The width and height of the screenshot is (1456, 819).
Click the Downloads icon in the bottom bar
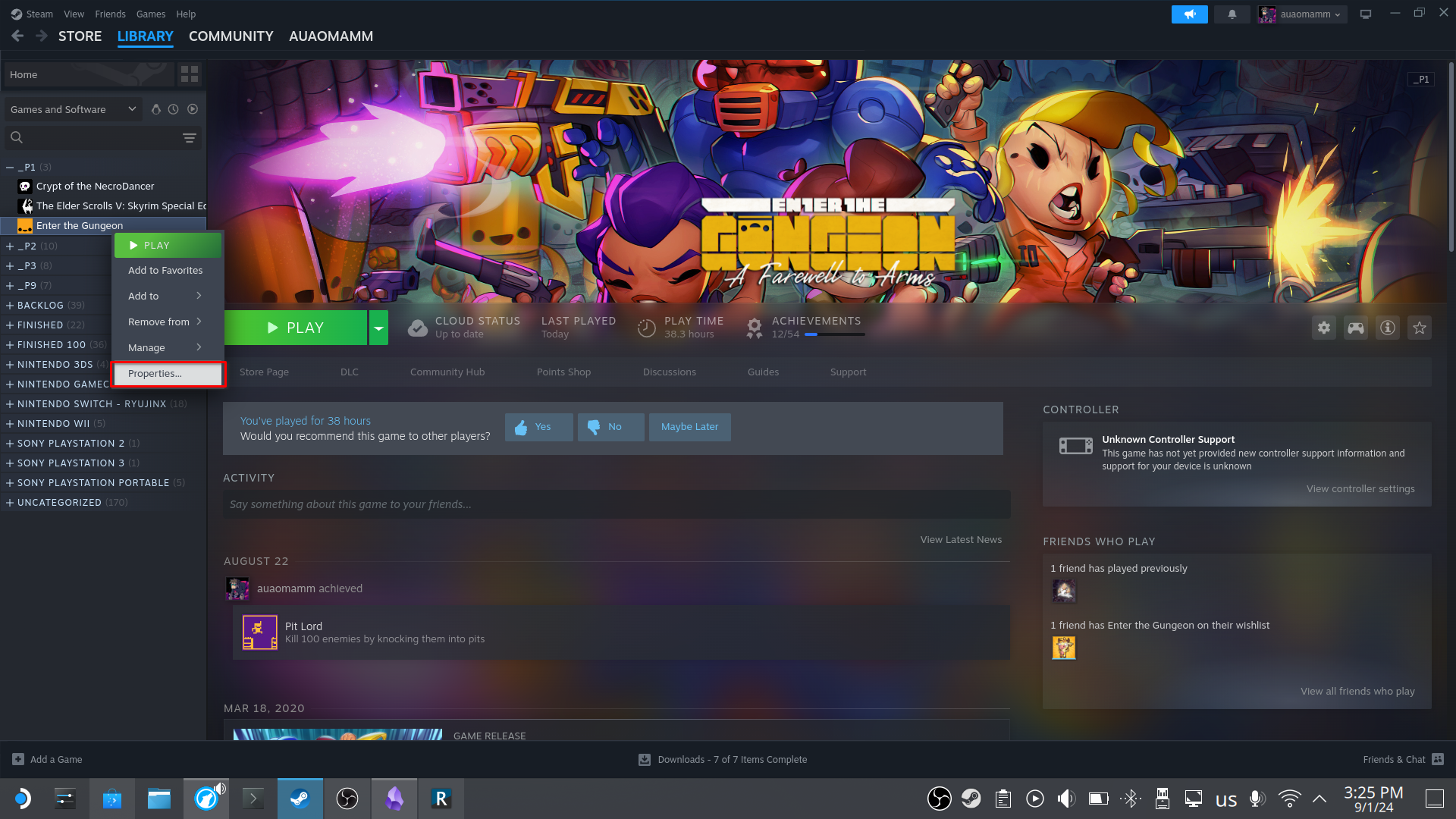tap(645, 759)
